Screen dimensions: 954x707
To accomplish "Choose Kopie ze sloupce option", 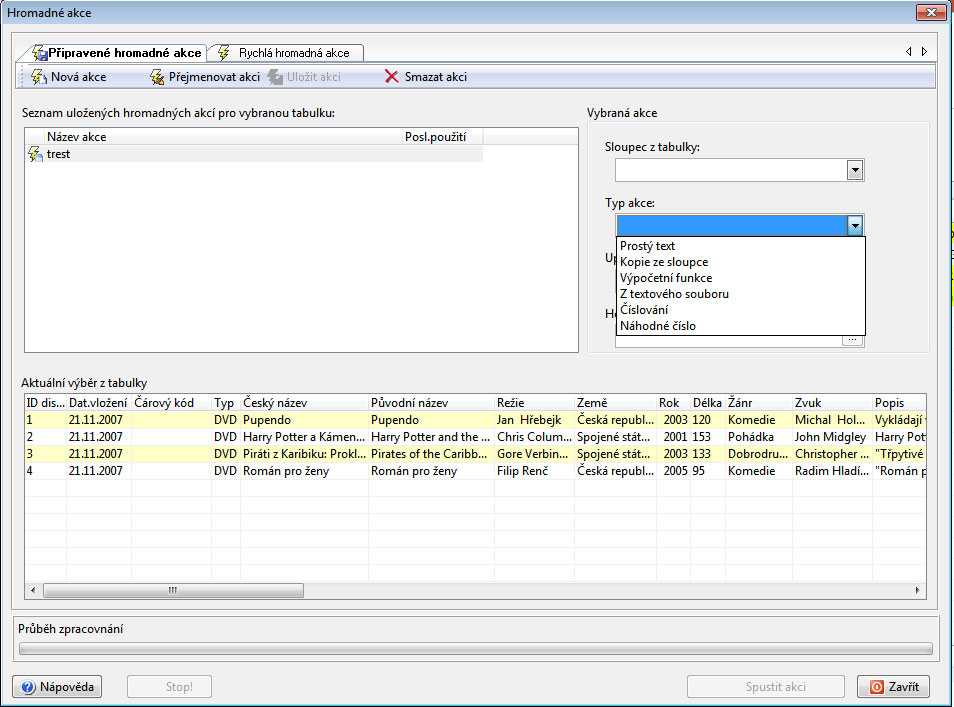I will (x=741, y=262).
